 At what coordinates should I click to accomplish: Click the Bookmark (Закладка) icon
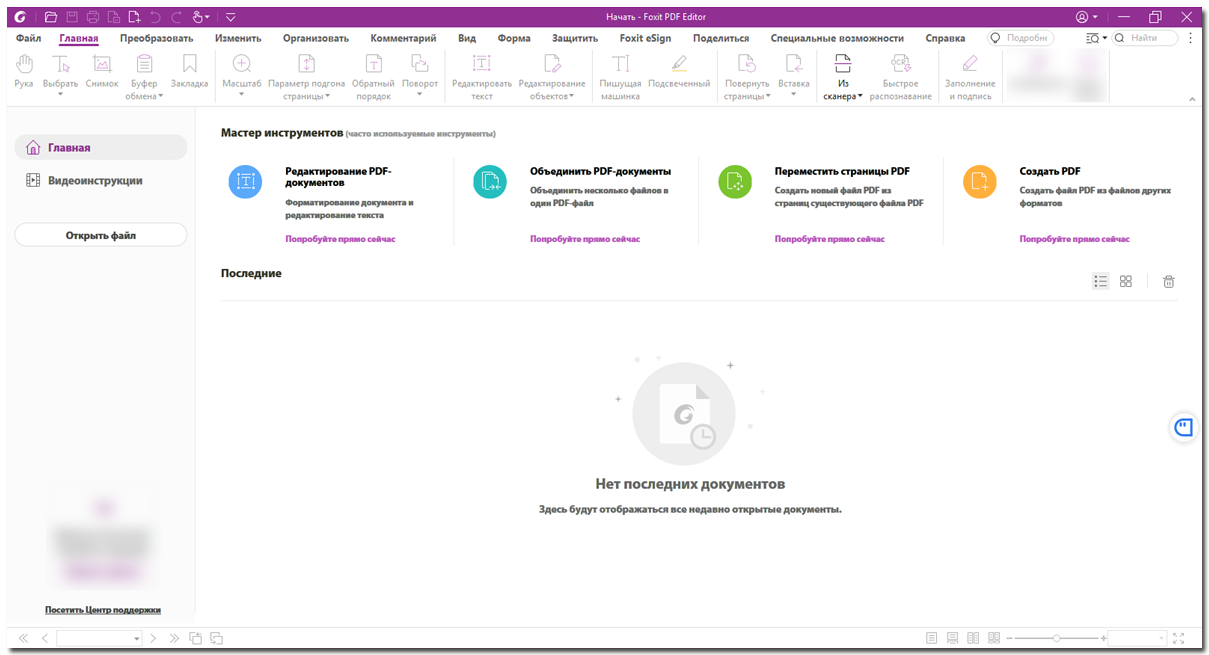(189, 67)
